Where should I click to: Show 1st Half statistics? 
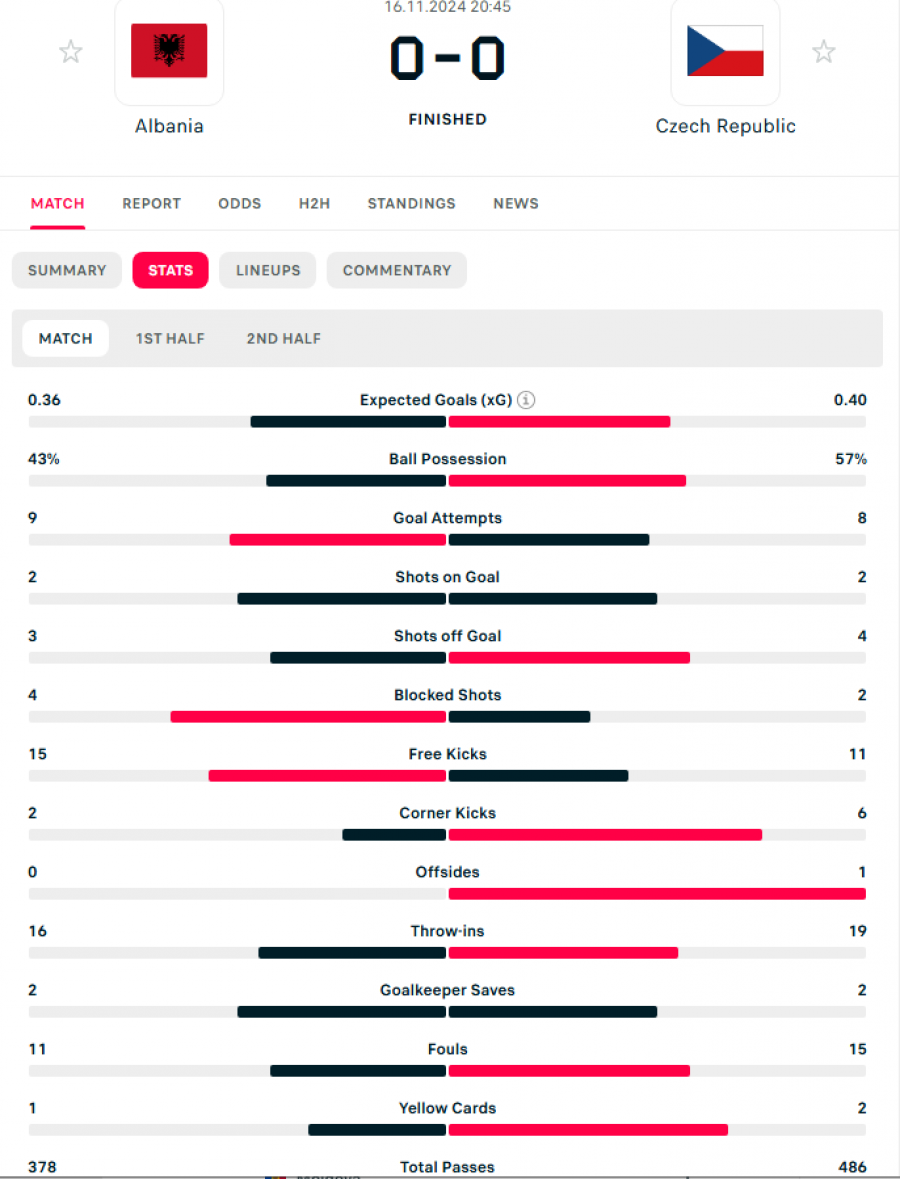[x=170, y=338]
